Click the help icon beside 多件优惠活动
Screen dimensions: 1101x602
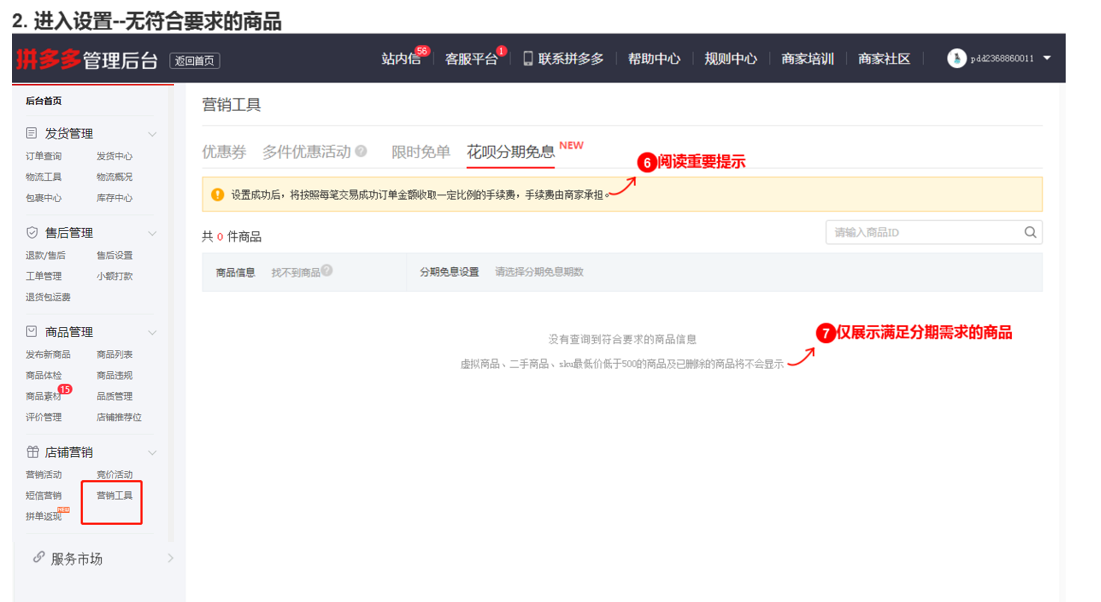coord(361,151)
